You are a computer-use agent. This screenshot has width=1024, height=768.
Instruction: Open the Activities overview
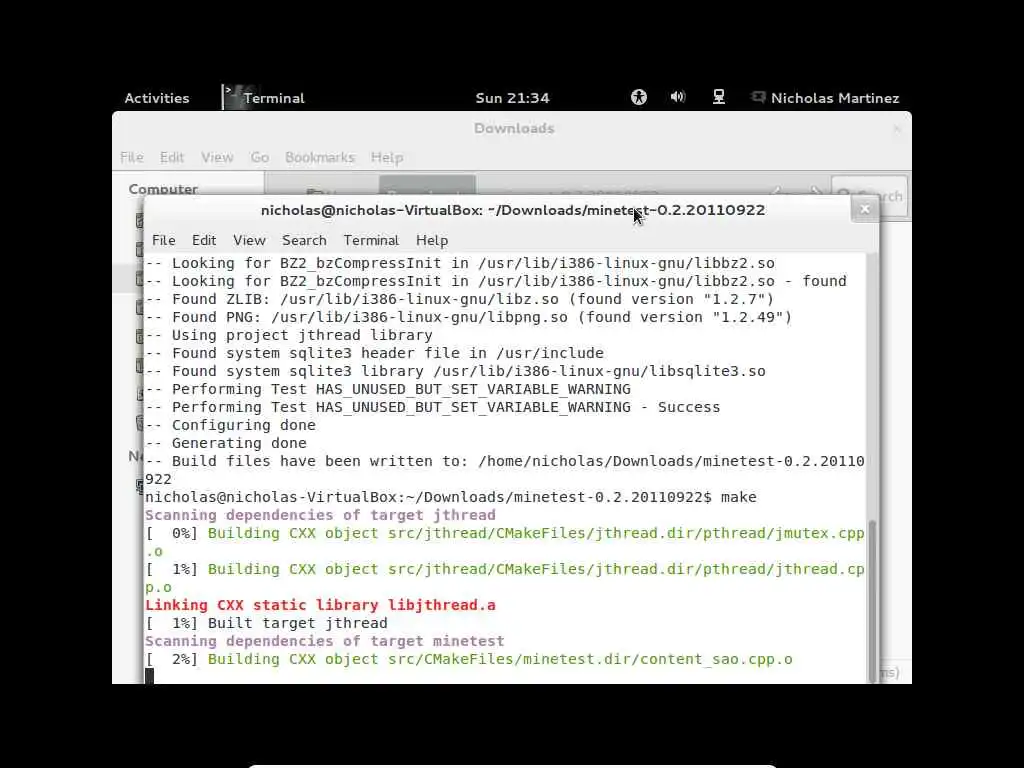click(x=157, y=98)
